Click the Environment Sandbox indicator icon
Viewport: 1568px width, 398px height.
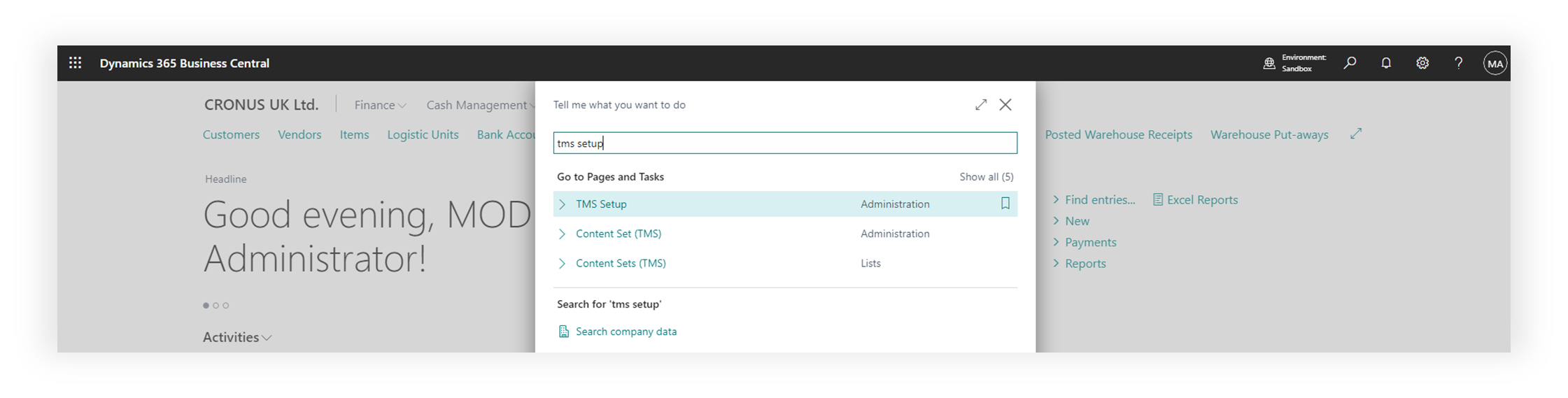pyautogui.click(x=1269, y=64)
